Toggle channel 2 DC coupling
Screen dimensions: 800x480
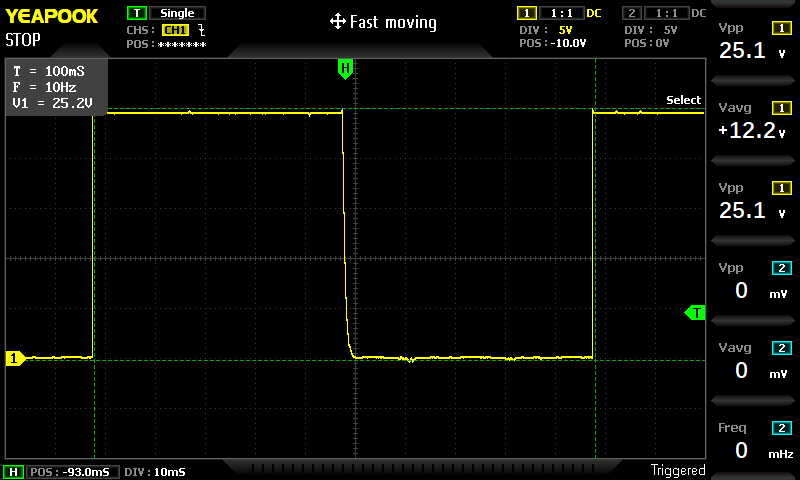[698, 13]
